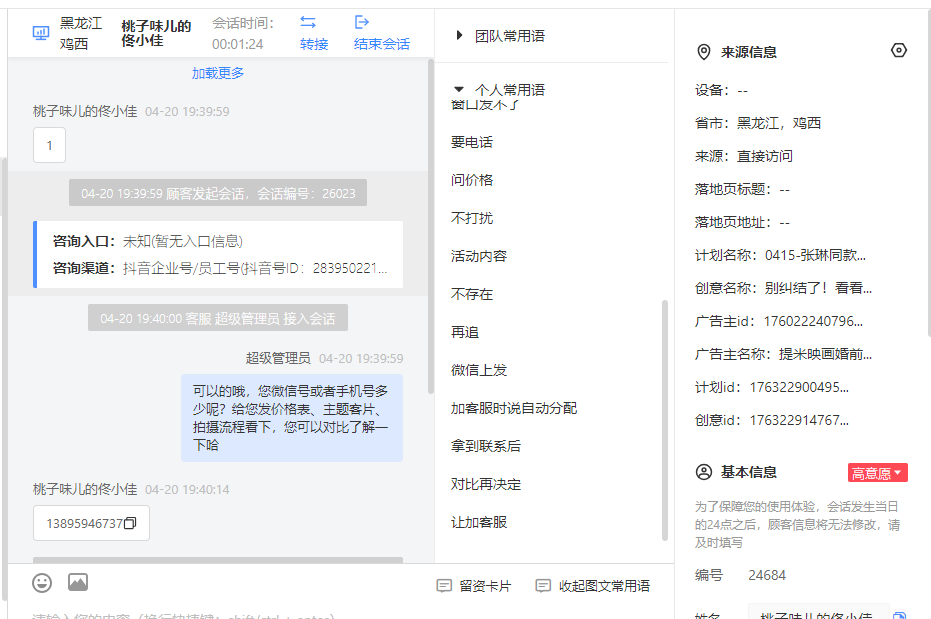Click the customer message bubble "1"
This screenshot has width=931, height=619.
click(49, 145)
